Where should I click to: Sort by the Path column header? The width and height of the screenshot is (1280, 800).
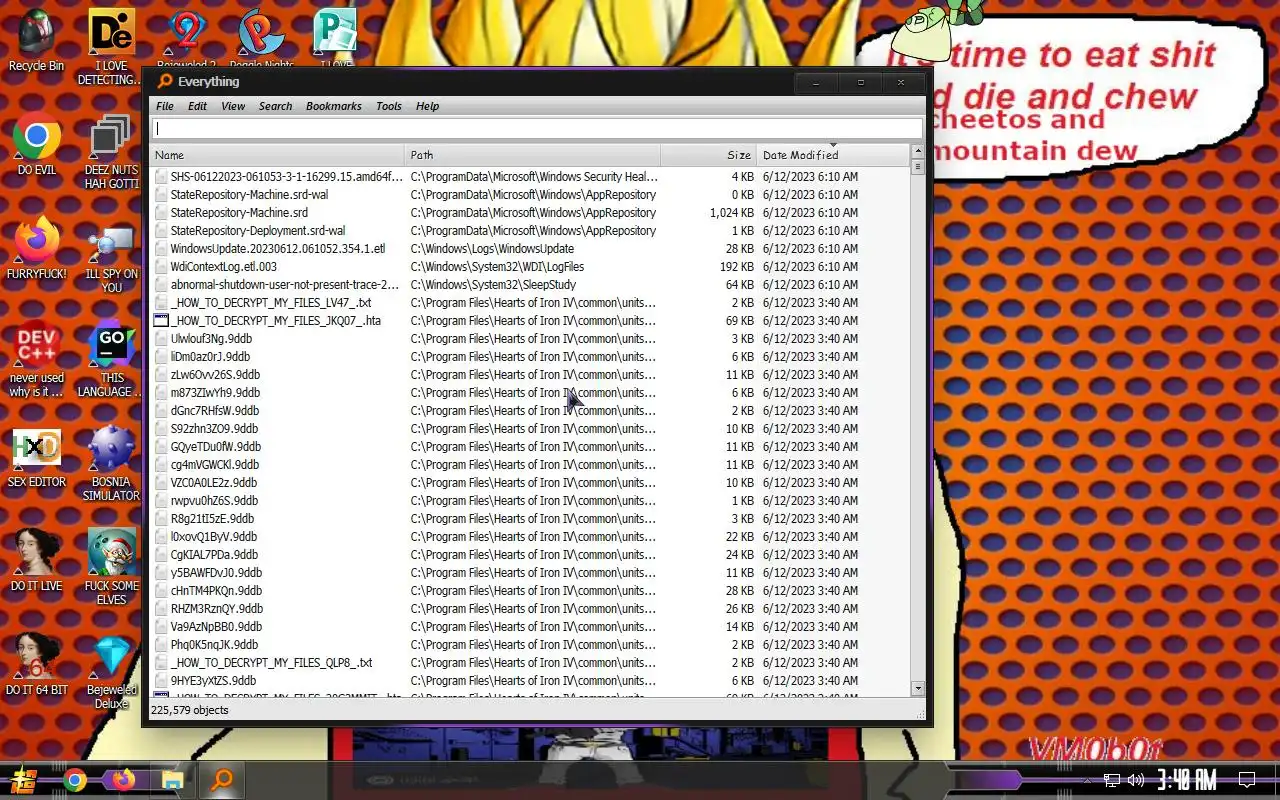[532, 155]
